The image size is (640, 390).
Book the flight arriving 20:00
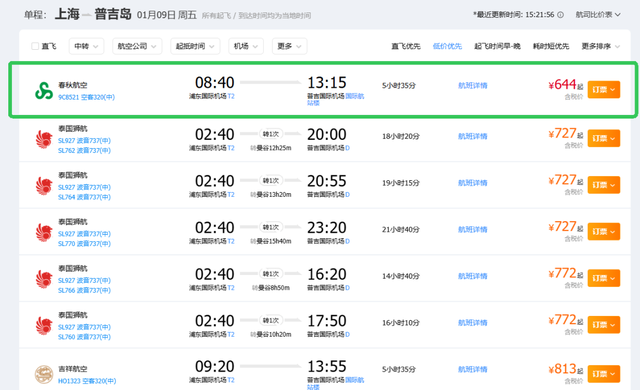(x=604, y=138)
